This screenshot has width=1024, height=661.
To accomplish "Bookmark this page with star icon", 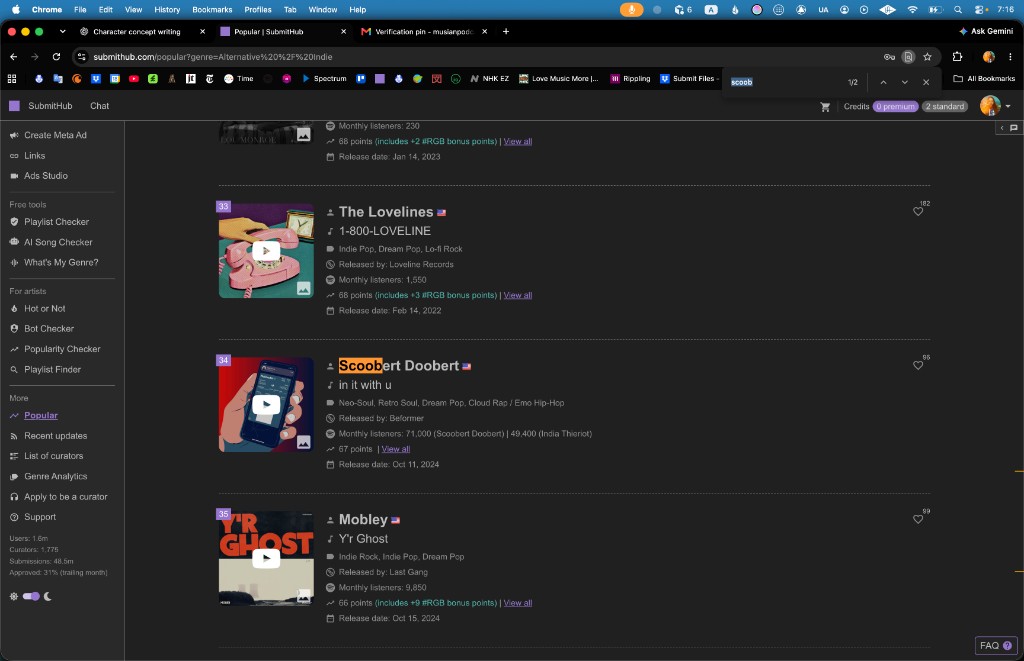I will (927, 57).
